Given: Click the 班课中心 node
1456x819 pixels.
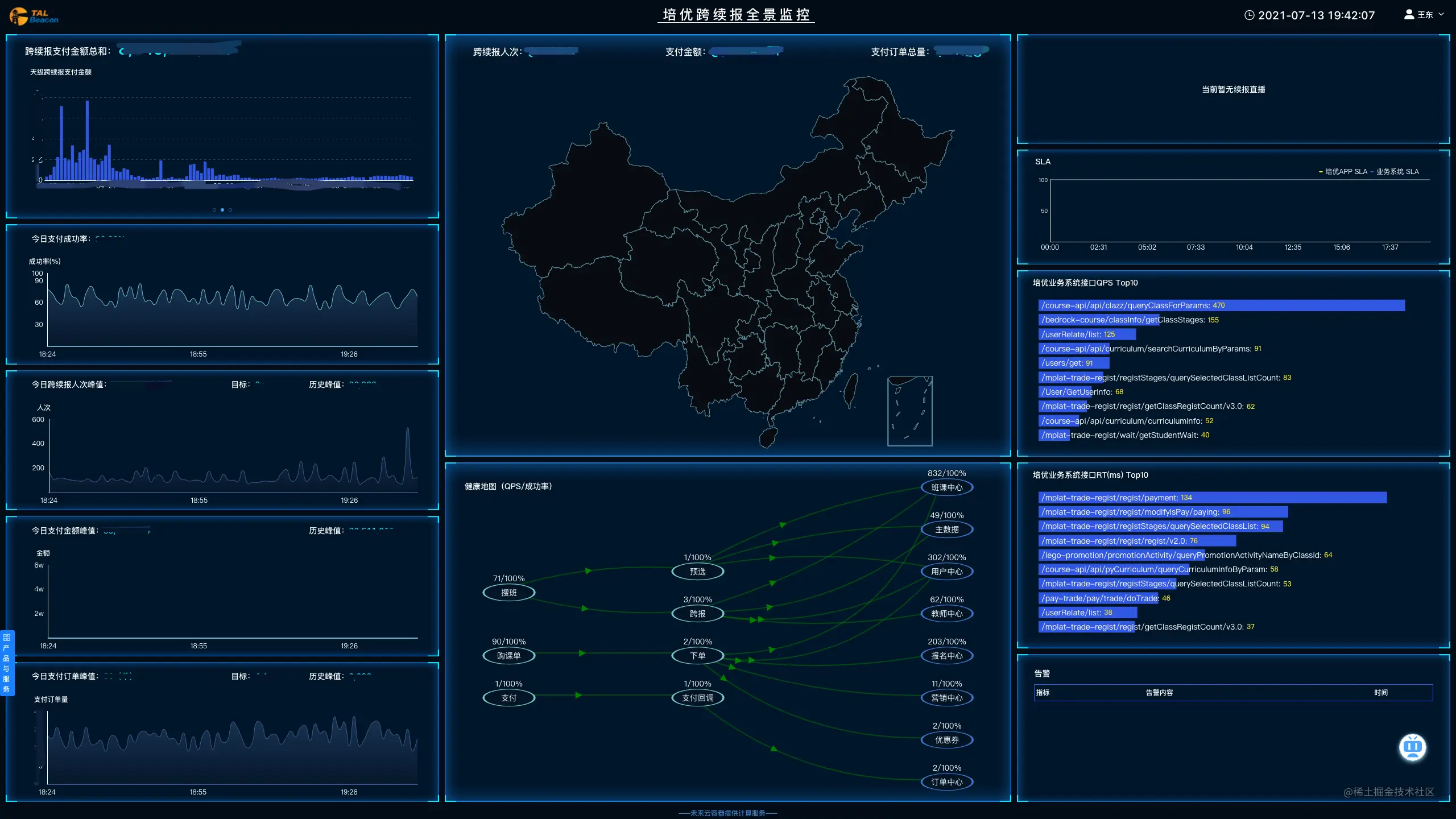Looking at the screenshot, I should (946, 487).
